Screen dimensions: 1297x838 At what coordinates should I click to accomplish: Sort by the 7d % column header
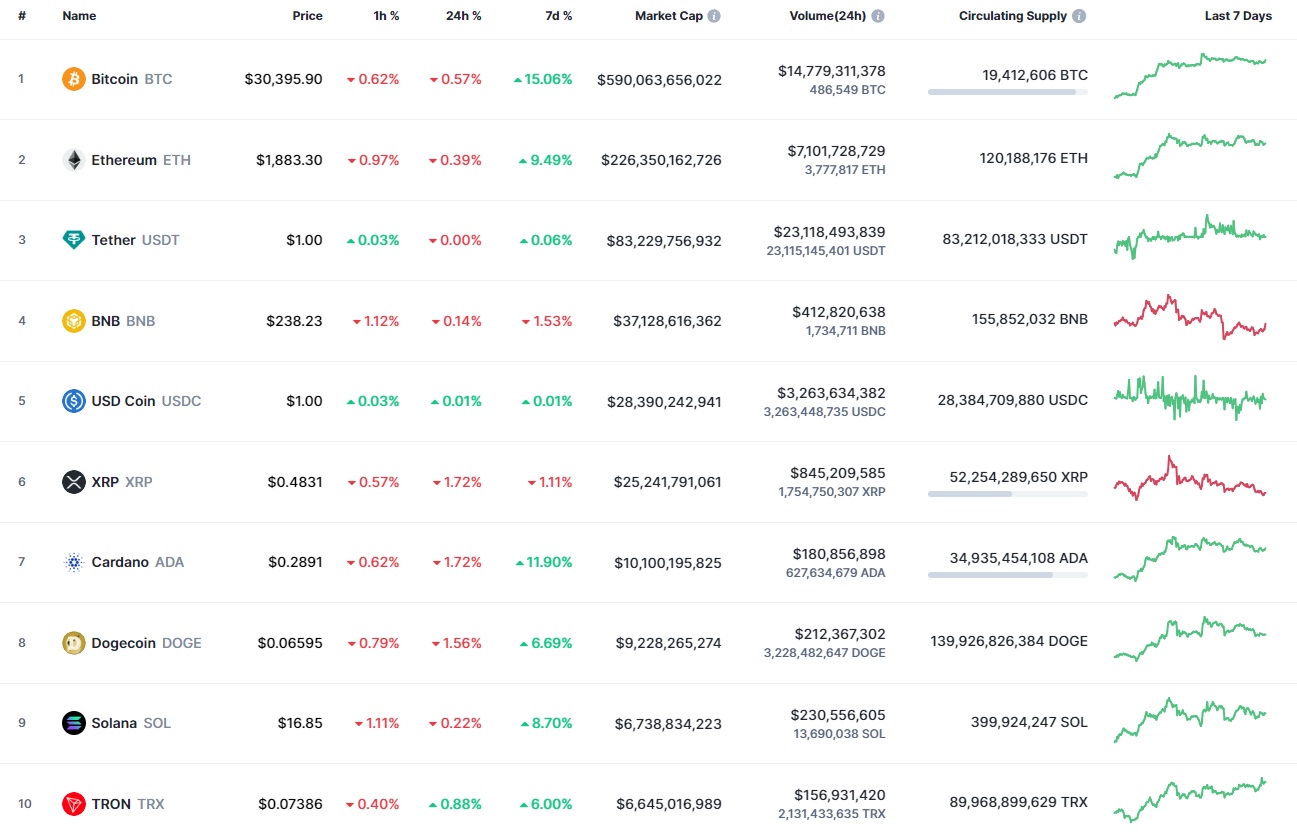[560, 15]
